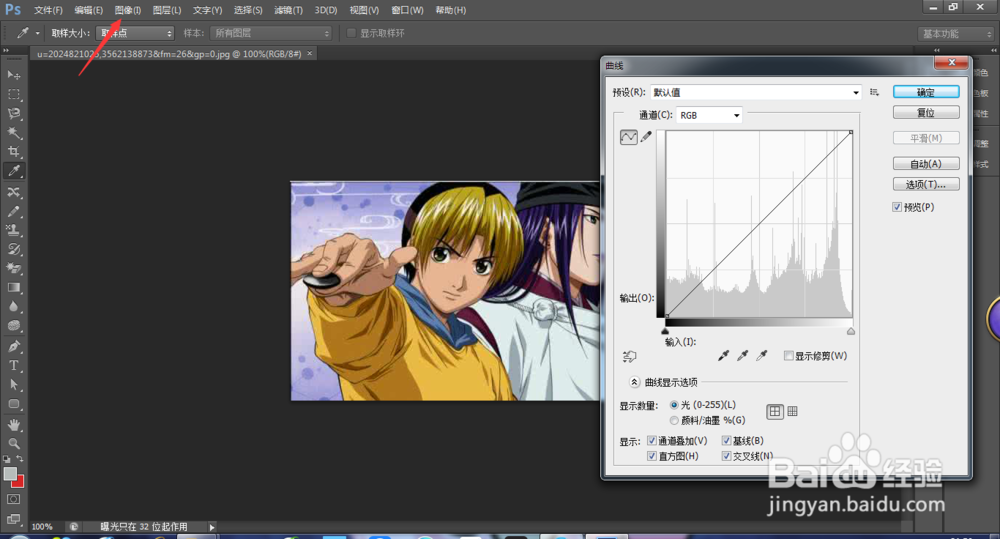Open the 样本 所有图层 dropdown
The width and height of the screenshot is (1000, 539).
pos(271,33)
